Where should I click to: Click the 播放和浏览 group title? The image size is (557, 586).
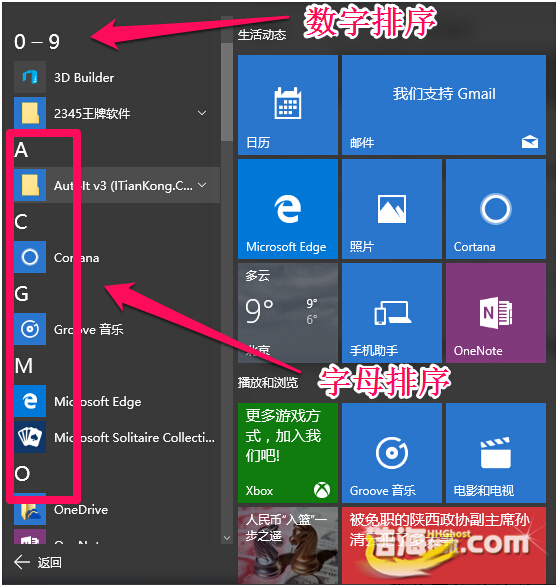tap(268, 382)
